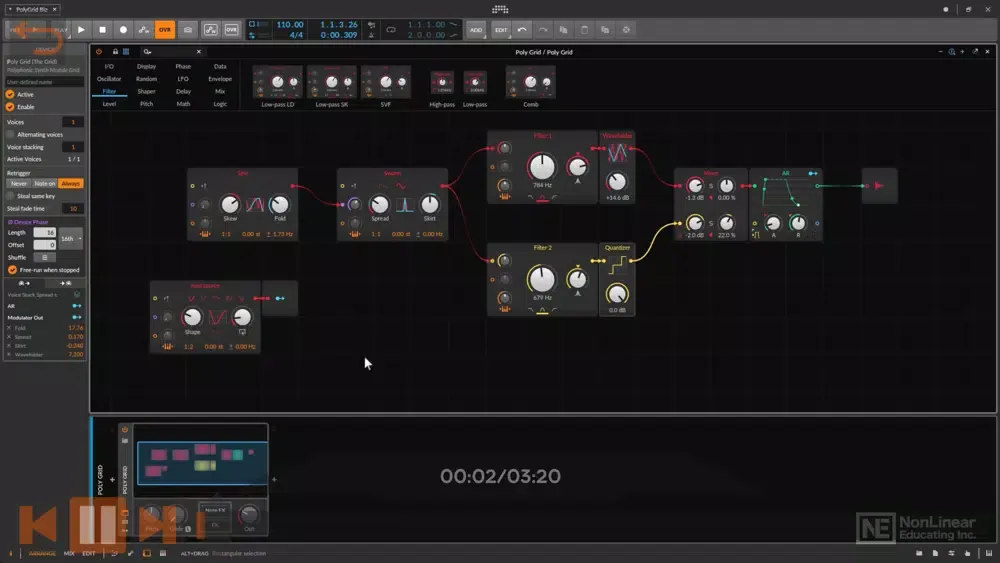
Task: Clear the module search with the X
Action: coord(198,52)
